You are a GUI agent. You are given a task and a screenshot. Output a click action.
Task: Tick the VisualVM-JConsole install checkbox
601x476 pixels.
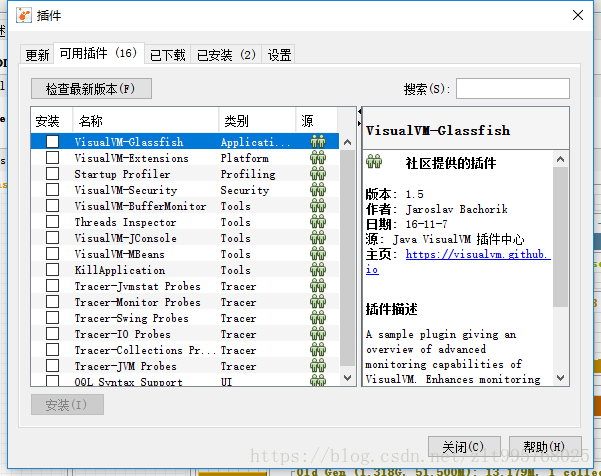pos(53,238)
